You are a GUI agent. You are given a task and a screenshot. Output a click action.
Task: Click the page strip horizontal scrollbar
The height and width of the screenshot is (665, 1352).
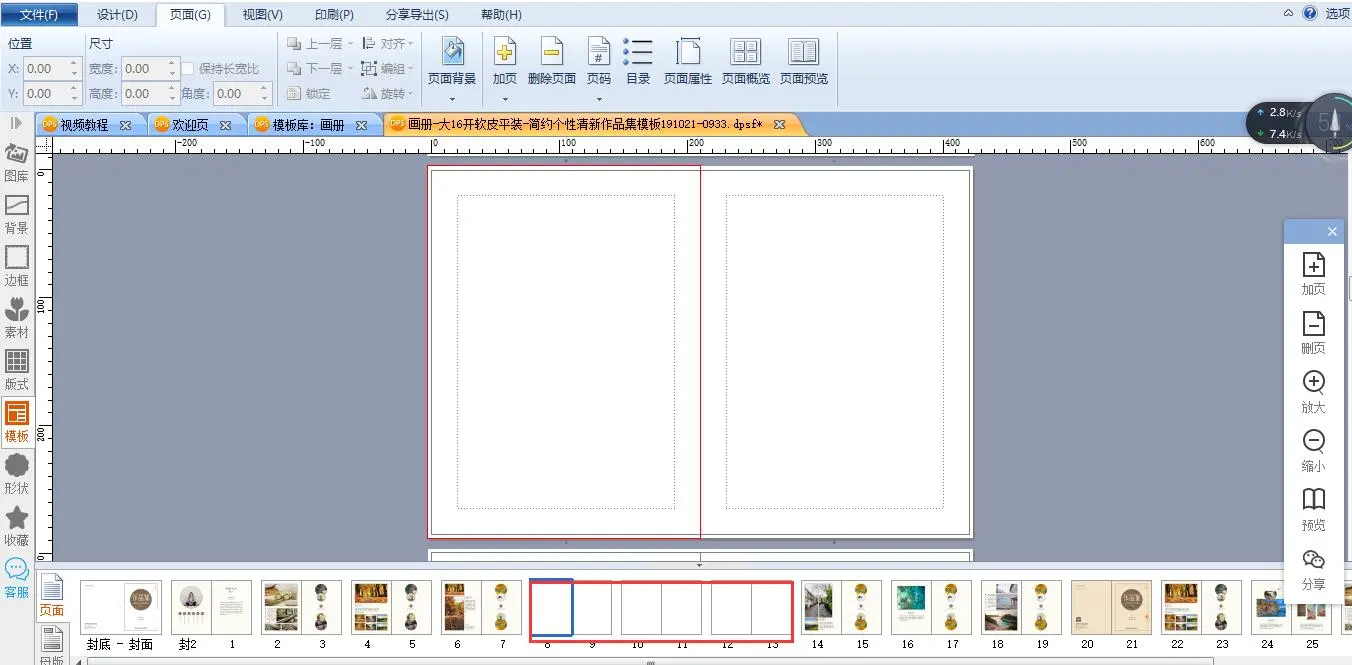[650, 661]
